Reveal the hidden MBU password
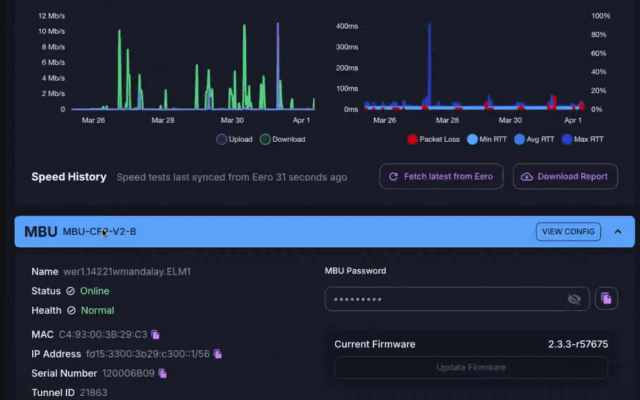Viewport: 640px width, 400px height. pyautogui.click(x=574, y=298)
